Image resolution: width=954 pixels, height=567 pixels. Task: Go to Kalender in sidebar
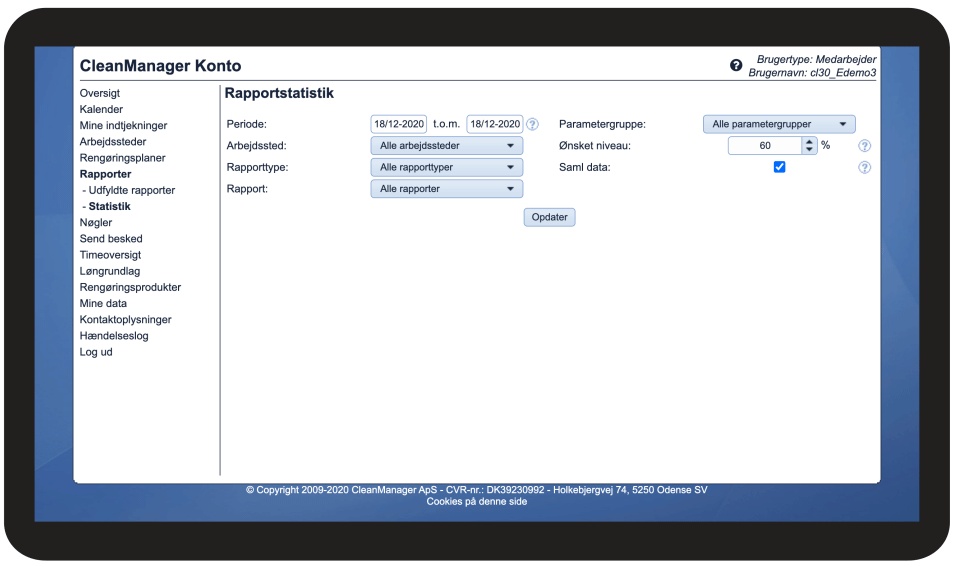[102, 109]
